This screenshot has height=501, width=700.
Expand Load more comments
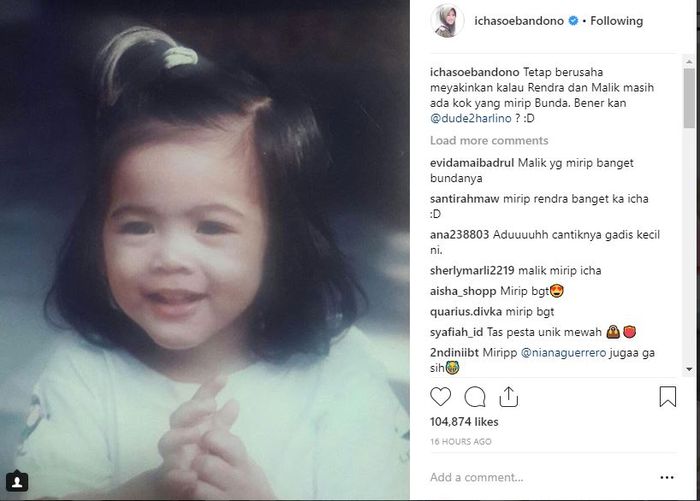[489, 141]
